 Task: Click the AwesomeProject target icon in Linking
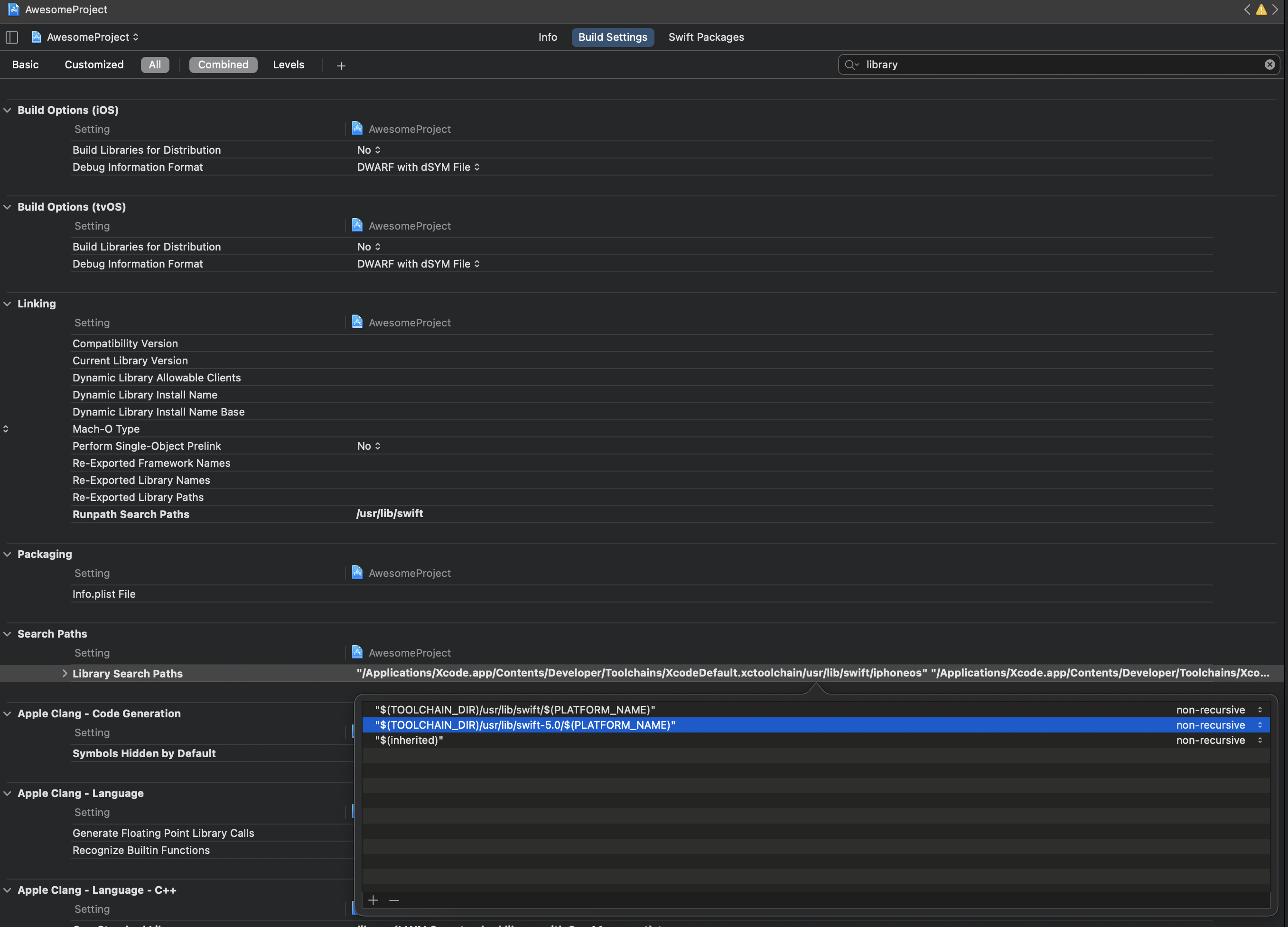tap(357, 322)
